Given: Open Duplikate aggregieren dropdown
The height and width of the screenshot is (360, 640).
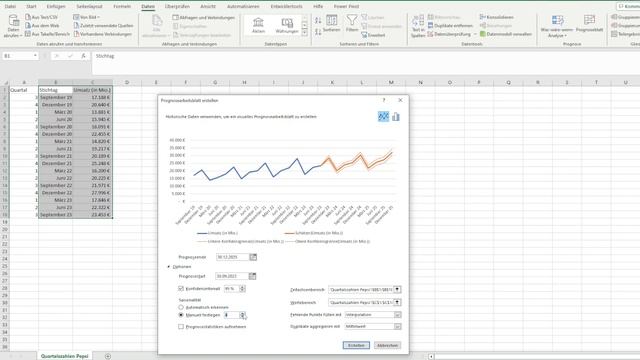Looking at the screenshot, I should 397,327.
